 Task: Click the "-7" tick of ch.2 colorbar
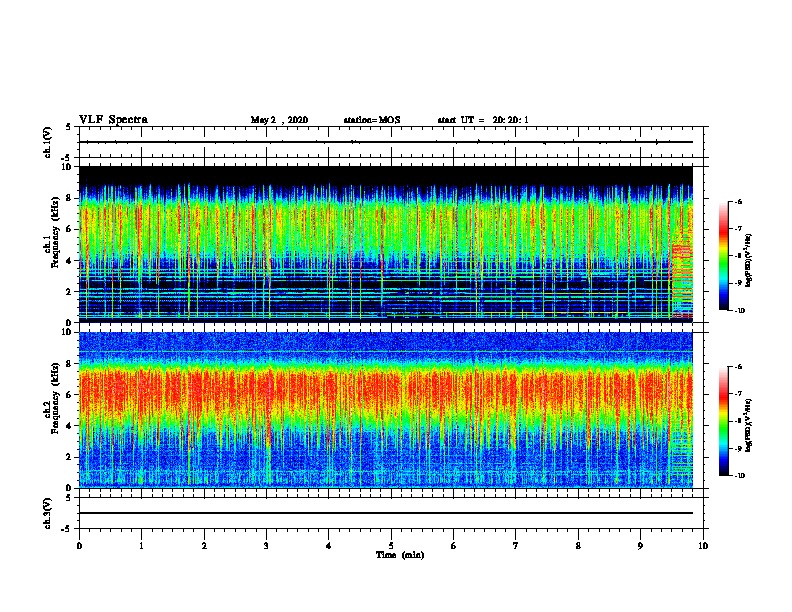coord(738,393)
